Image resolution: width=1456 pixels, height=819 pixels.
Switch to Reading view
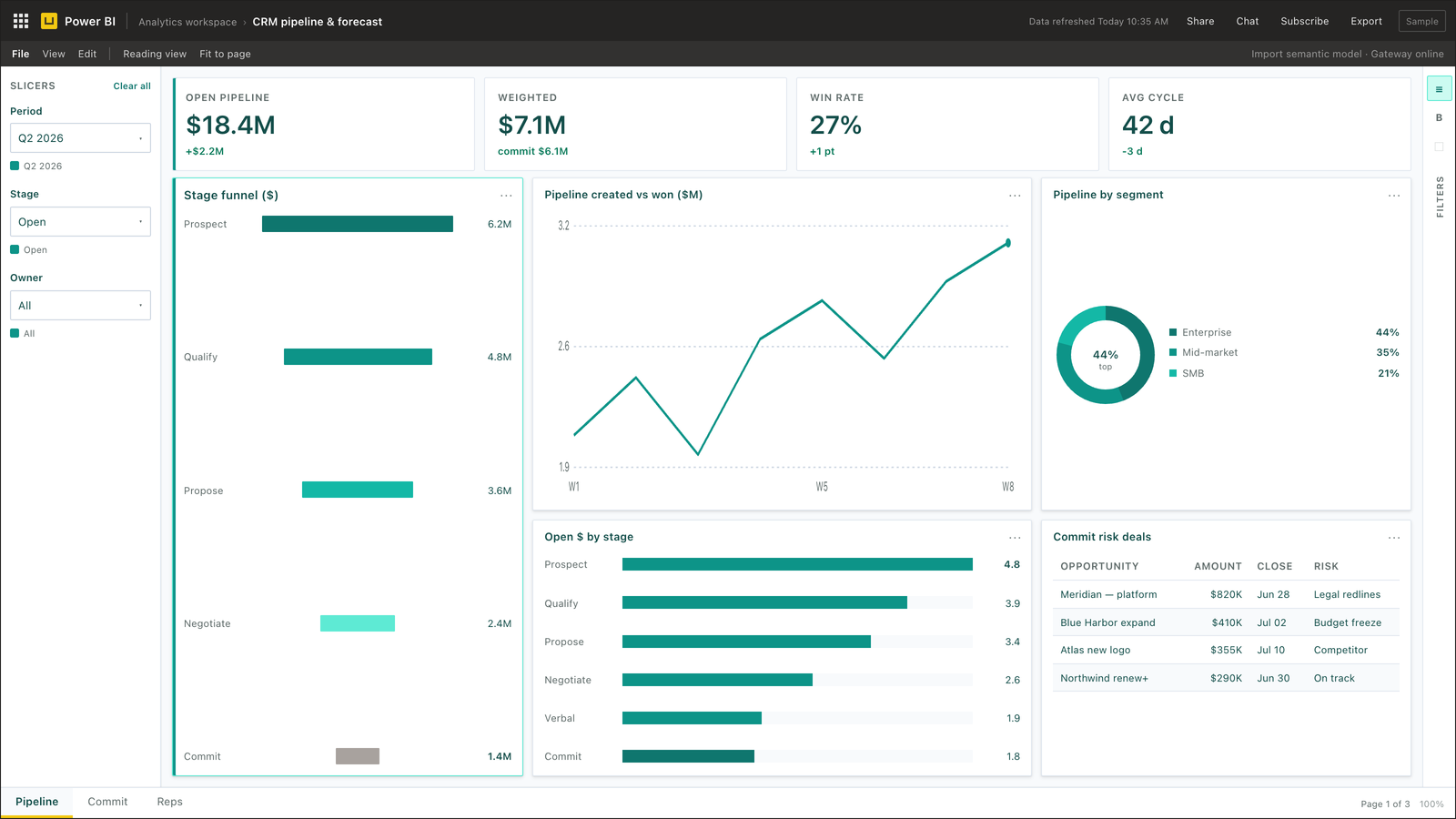(x=155, y=54)
